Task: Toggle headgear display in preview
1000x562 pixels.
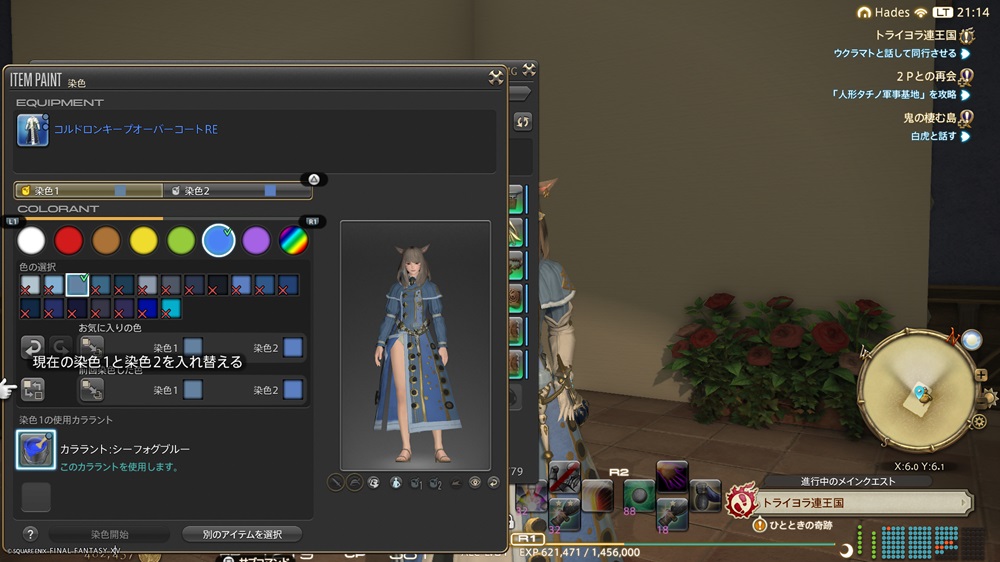Action: [354, 483]
